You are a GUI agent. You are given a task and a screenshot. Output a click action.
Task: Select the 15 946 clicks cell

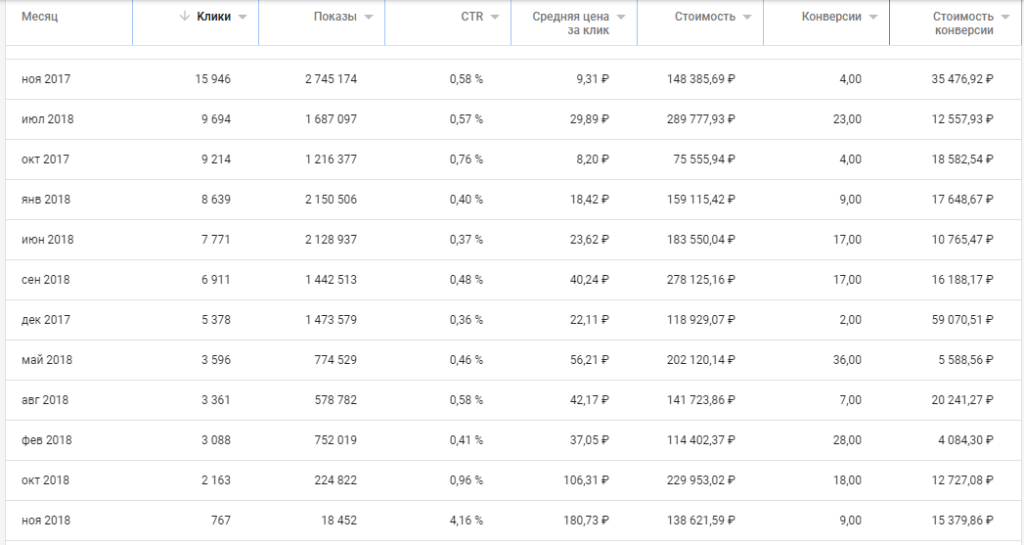(212, 79)
